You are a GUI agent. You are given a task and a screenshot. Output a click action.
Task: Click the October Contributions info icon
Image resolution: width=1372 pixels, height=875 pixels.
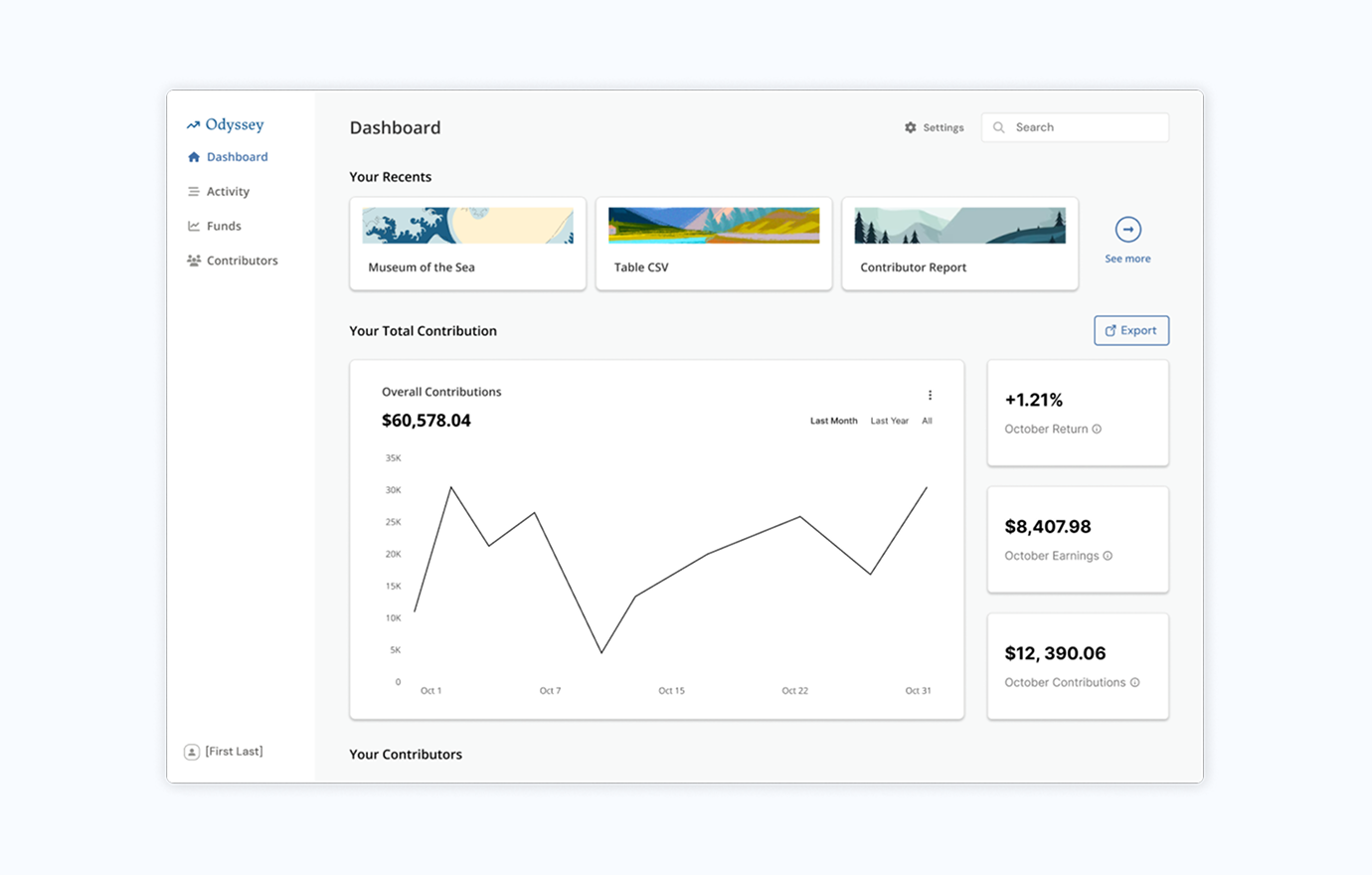[1135, 682]
